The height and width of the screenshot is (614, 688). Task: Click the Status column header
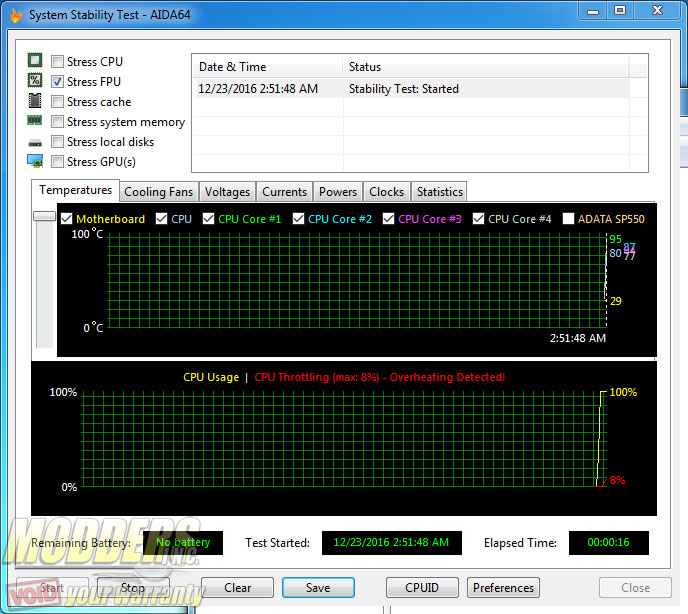pyautogui.click(x=485, y=67)
